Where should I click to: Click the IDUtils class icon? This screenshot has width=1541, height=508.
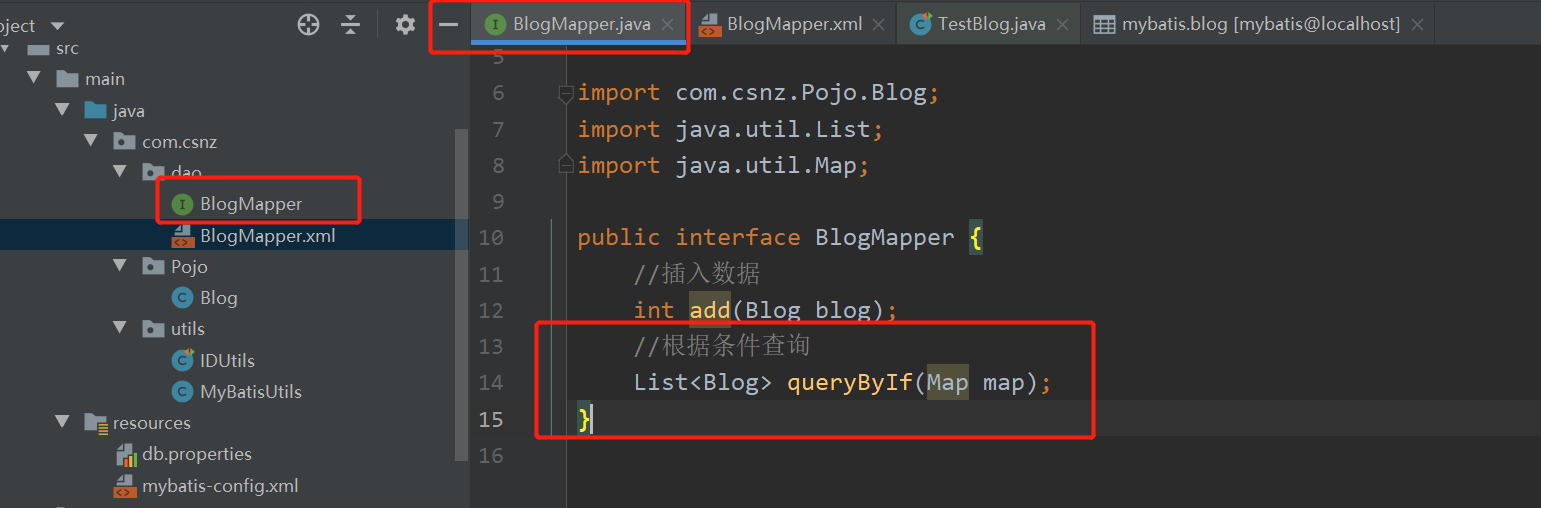point(182,360)
